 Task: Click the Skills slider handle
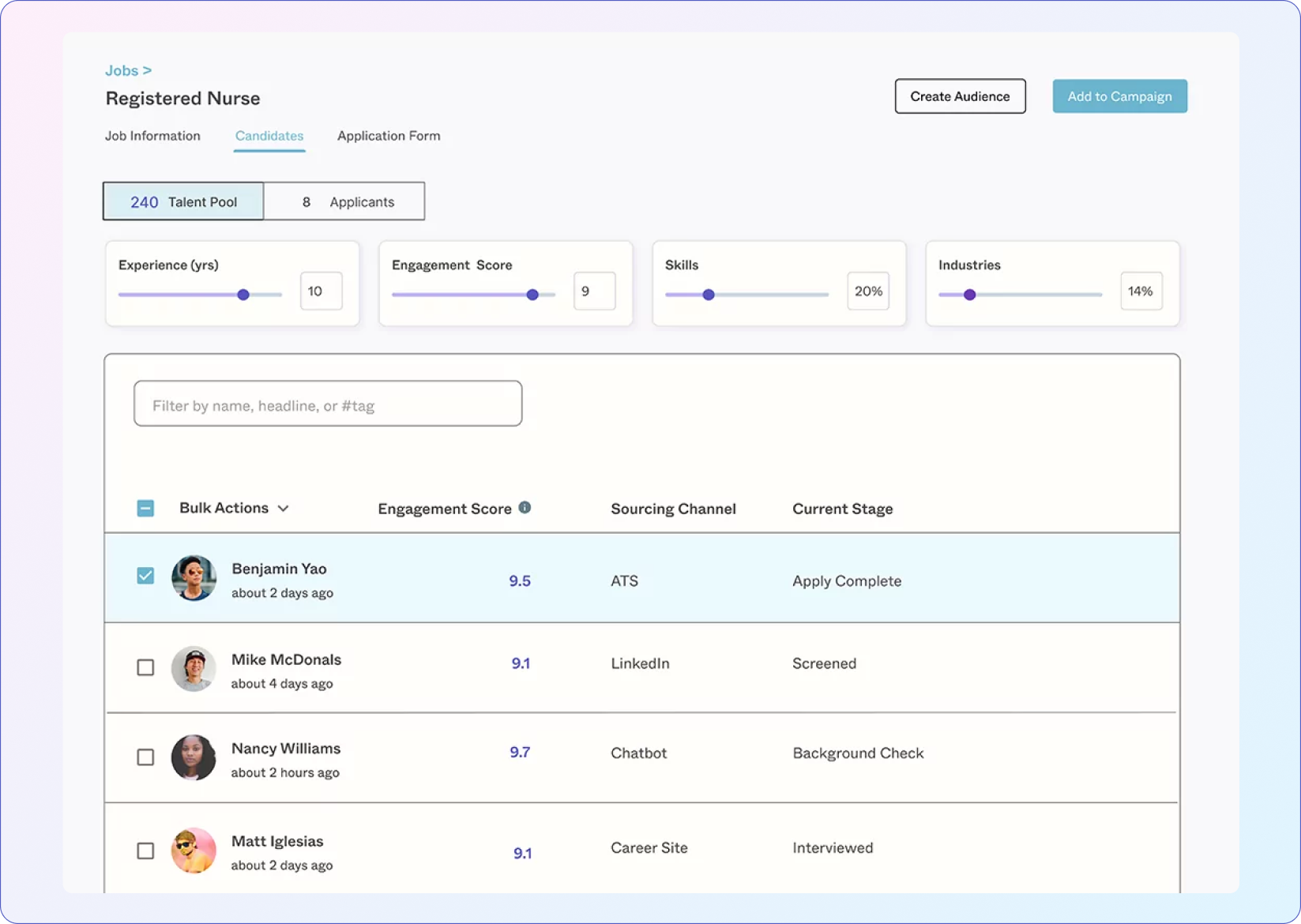click(709, 295)
